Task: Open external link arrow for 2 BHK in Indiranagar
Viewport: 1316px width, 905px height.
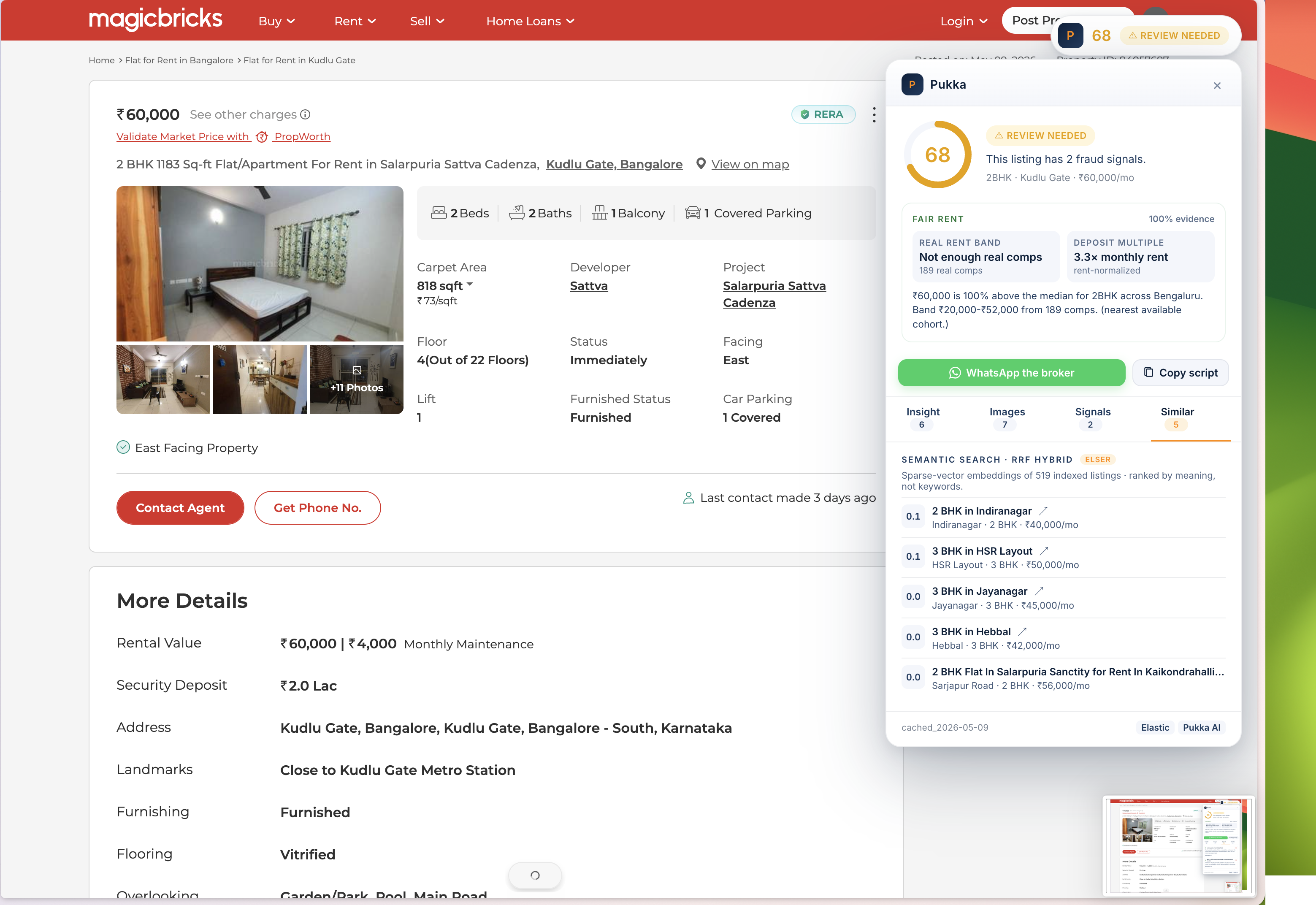Action: [x=1043, y=511]
